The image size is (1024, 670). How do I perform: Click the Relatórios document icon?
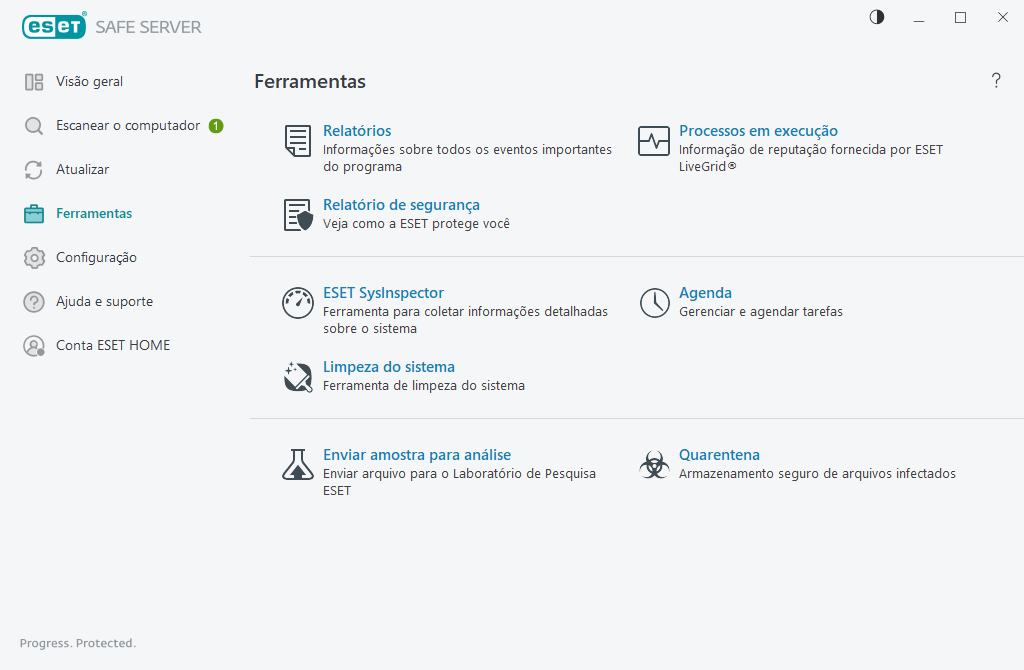[x=298, y=141]
